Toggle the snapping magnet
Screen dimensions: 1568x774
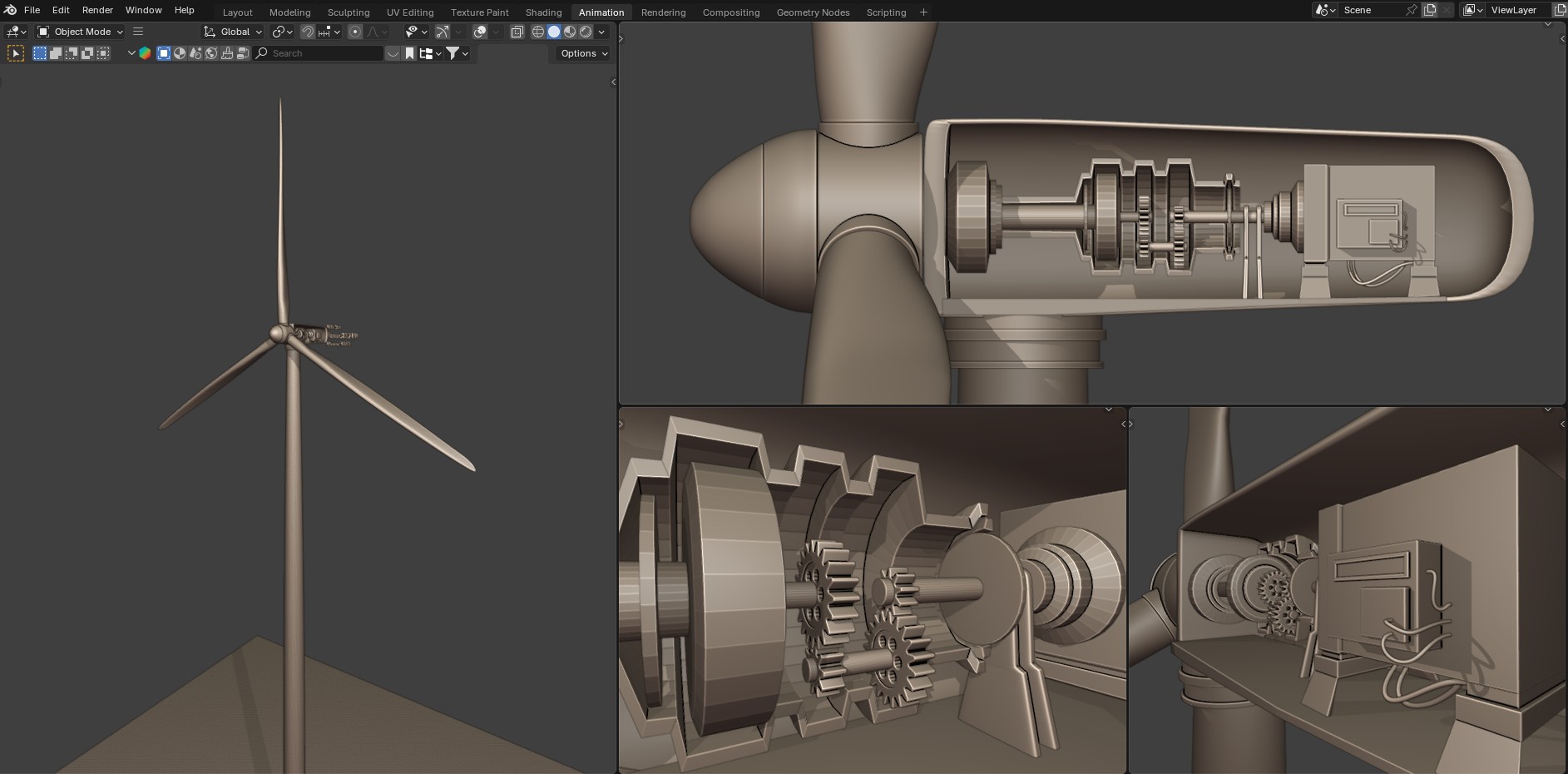click(308, 32)
